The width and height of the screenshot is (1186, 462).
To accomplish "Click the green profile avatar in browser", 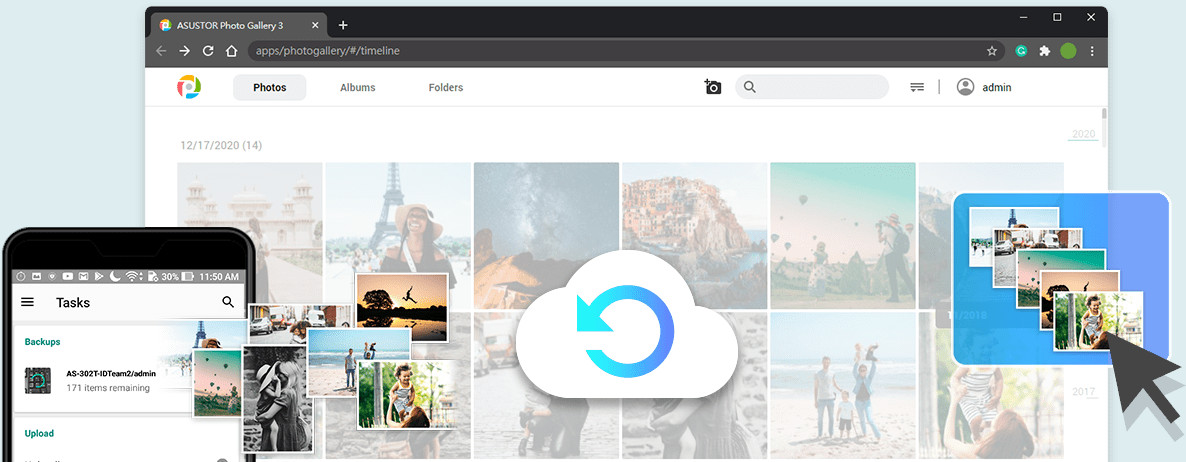I will [x=1068, y=51].
